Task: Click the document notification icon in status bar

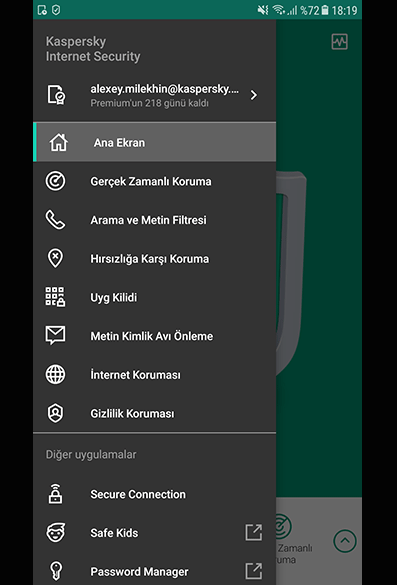Action: pyautogui.click(x=42, y=10)
